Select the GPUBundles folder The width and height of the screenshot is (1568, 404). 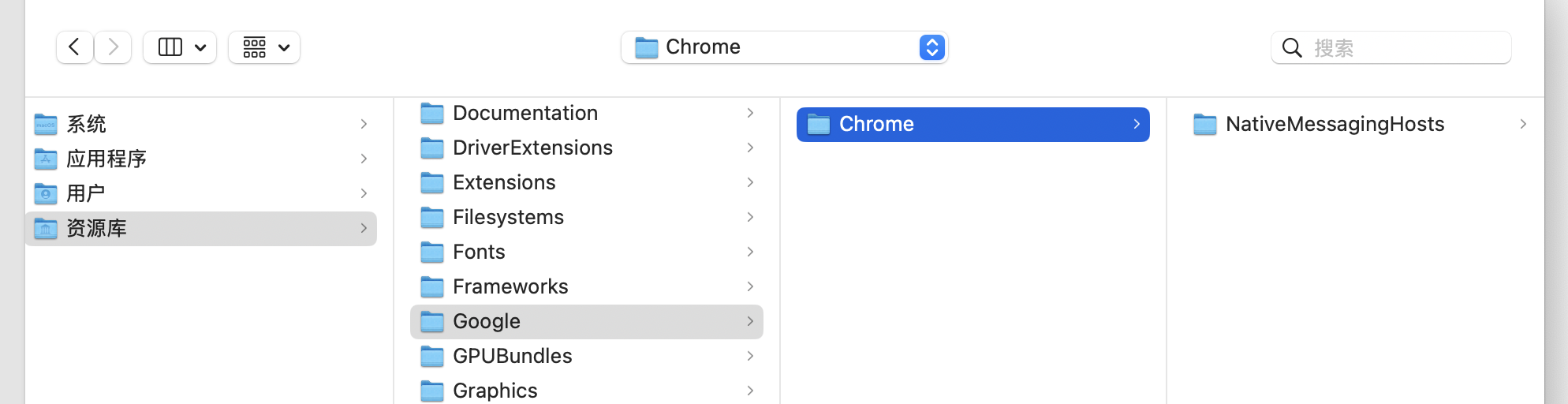(512, 356)
